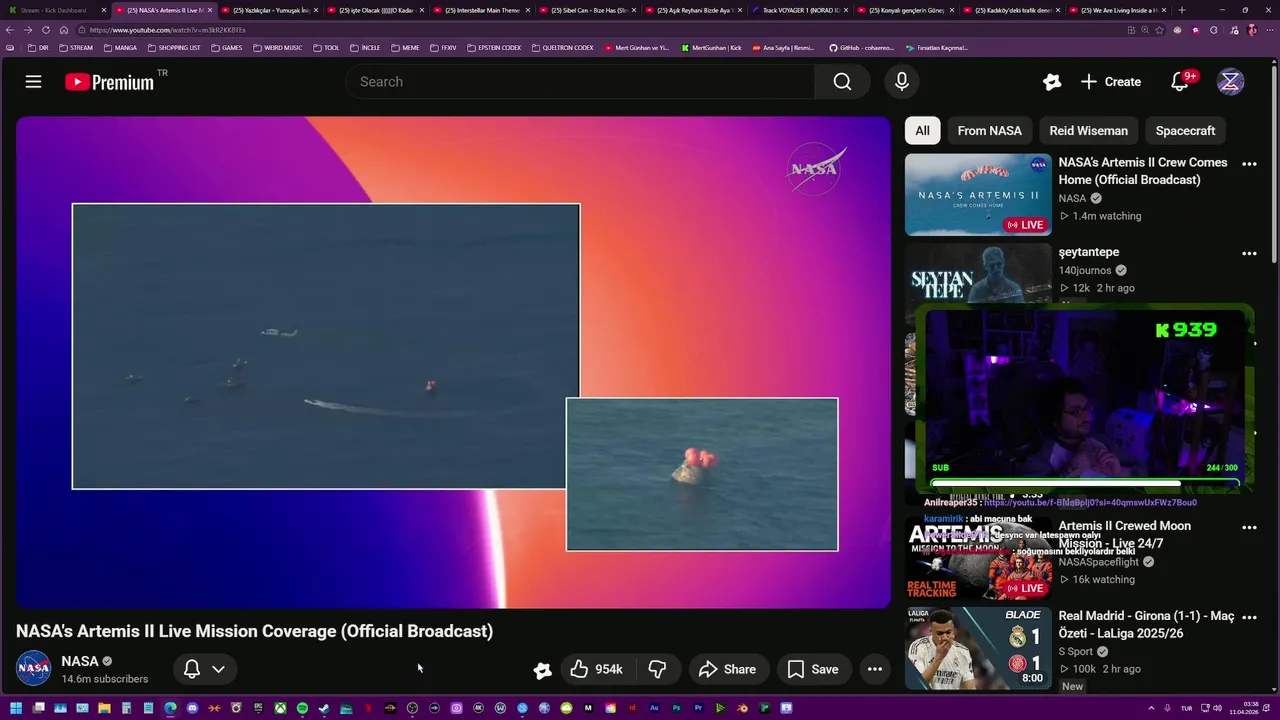Open the YouTube guide hamburger menu
Viewport: 1280px width, 720px height.
33,82
